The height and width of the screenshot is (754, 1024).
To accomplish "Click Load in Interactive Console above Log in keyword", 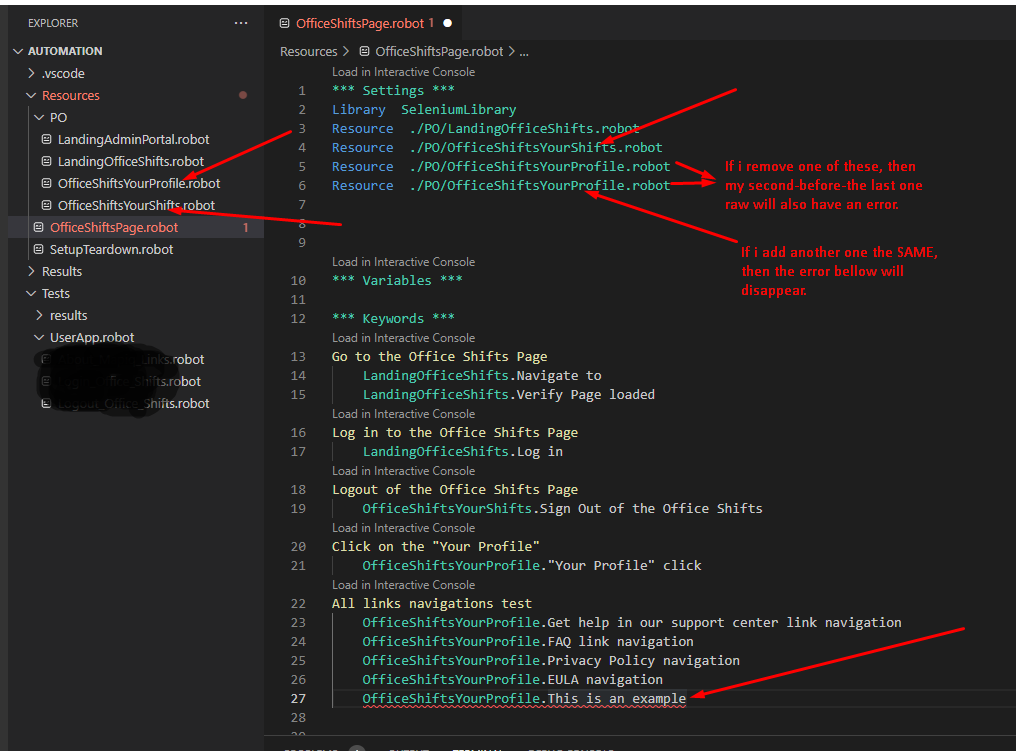I will pyautogui.click(x=403, y=414).
